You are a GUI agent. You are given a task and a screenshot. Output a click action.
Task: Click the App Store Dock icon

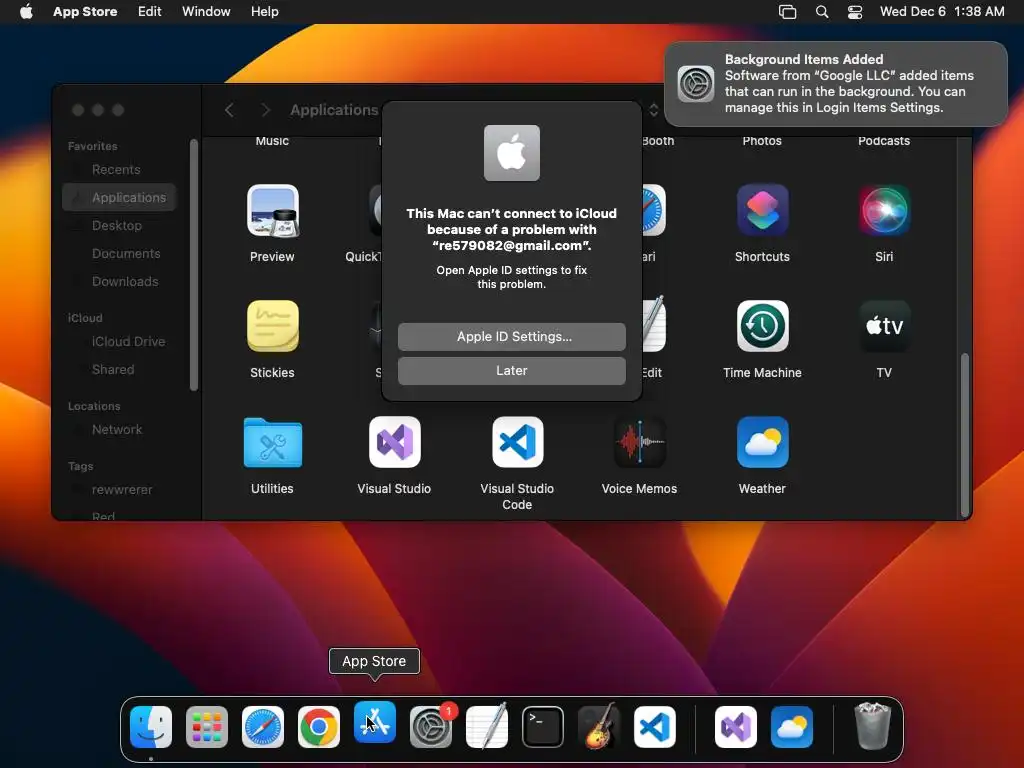click(375, 722)
